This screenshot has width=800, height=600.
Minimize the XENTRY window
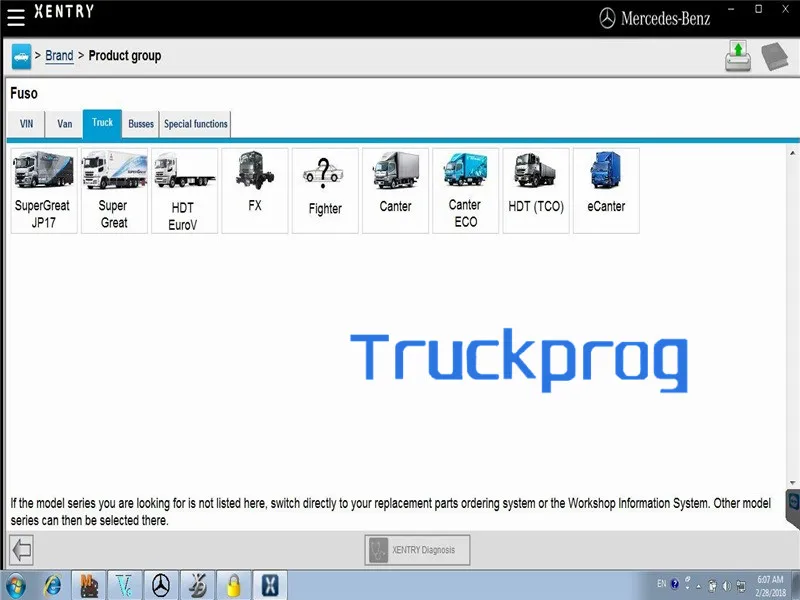click(x=731, y=9)
